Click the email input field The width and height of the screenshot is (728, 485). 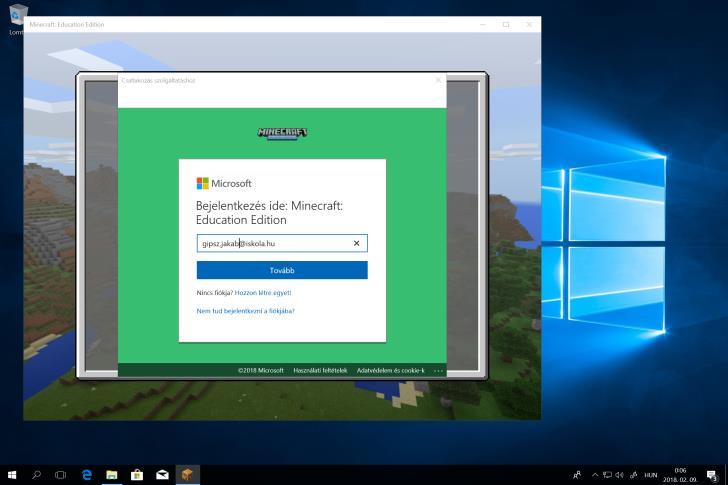coord(282,243)
